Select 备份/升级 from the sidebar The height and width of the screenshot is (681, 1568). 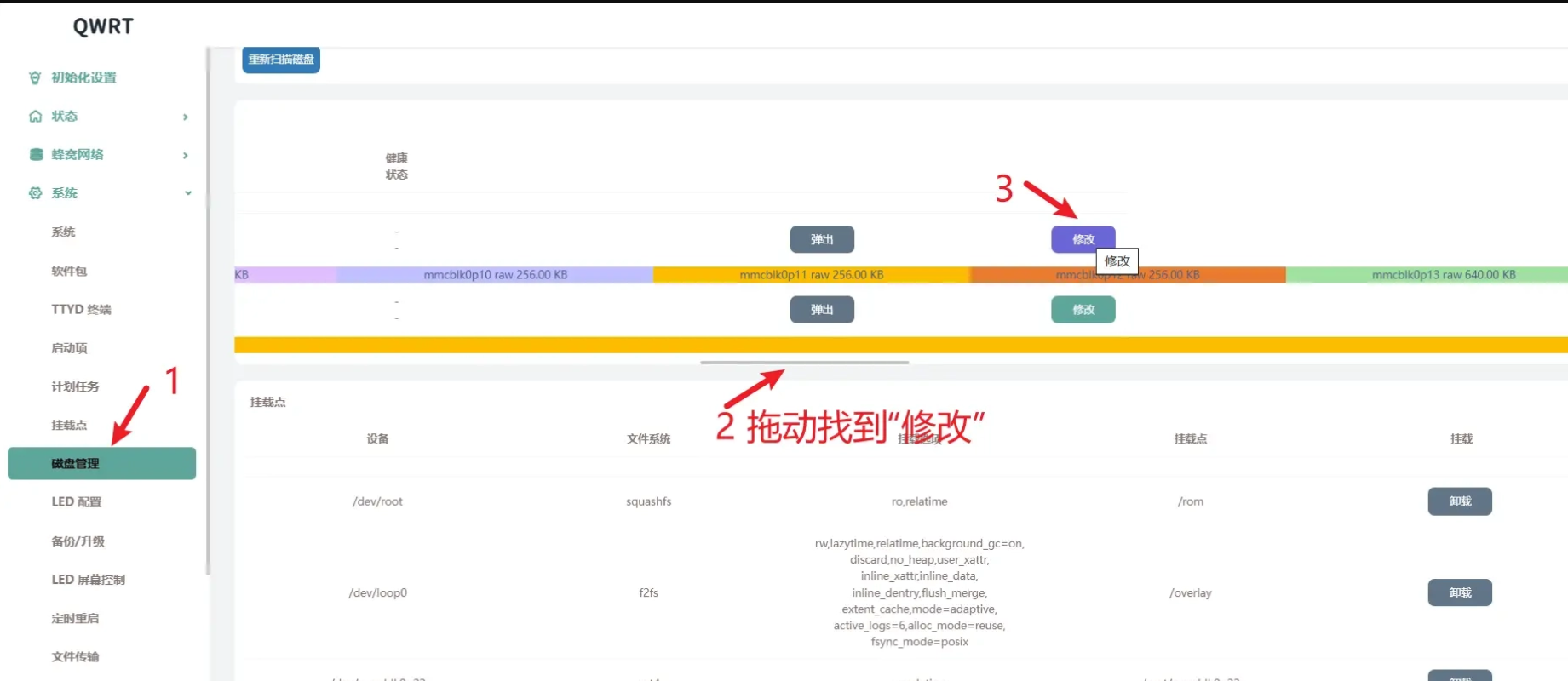coord(78,541)
